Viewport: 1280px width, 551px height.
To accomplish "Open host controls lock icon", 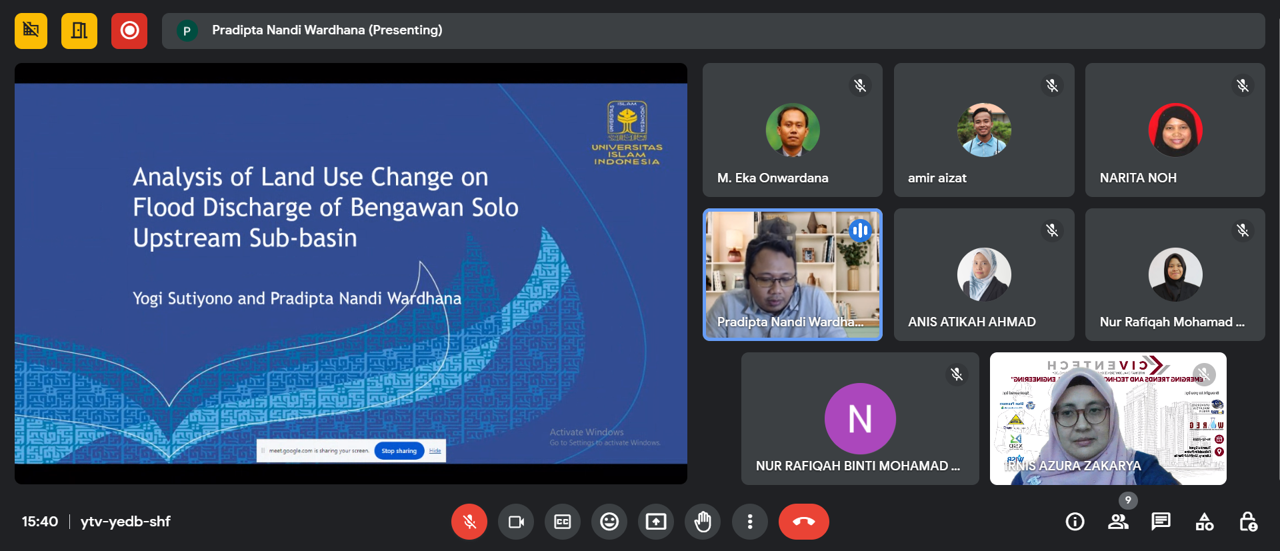I will coord(1248,521).
